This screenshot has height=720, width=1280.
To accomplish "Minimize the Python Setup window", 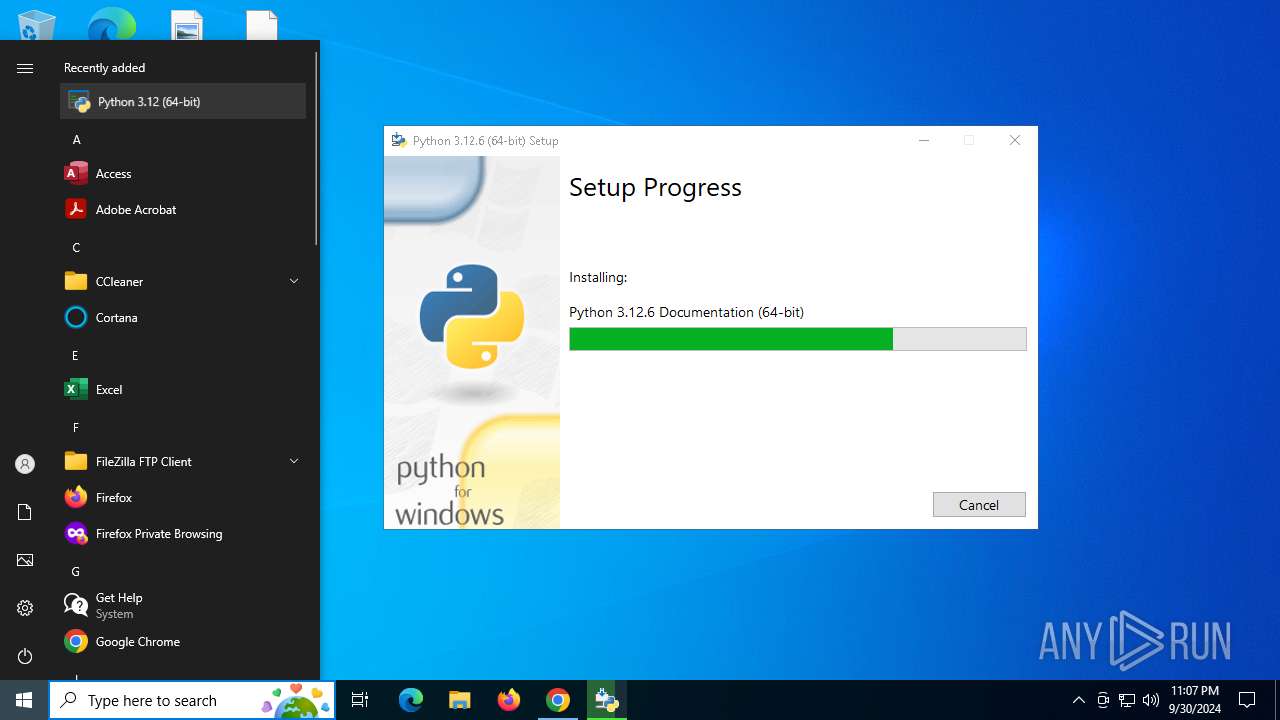I will coord(924,140).
